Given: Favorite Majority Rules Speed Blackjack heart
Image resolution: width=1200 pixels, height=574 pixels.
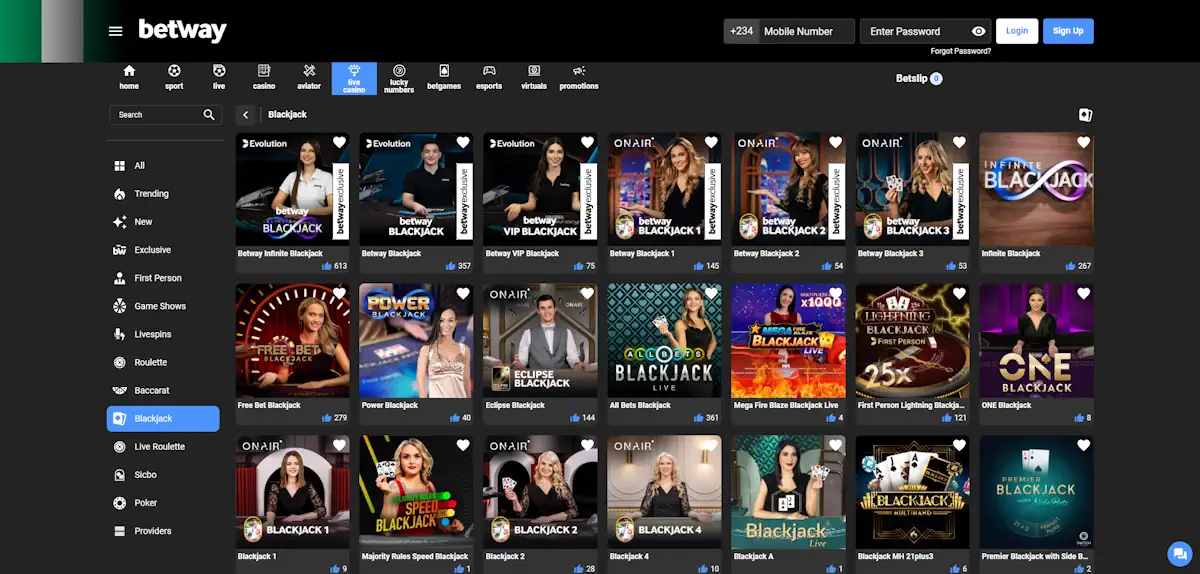Looking at the screenshot, I should tap(463, 446).
